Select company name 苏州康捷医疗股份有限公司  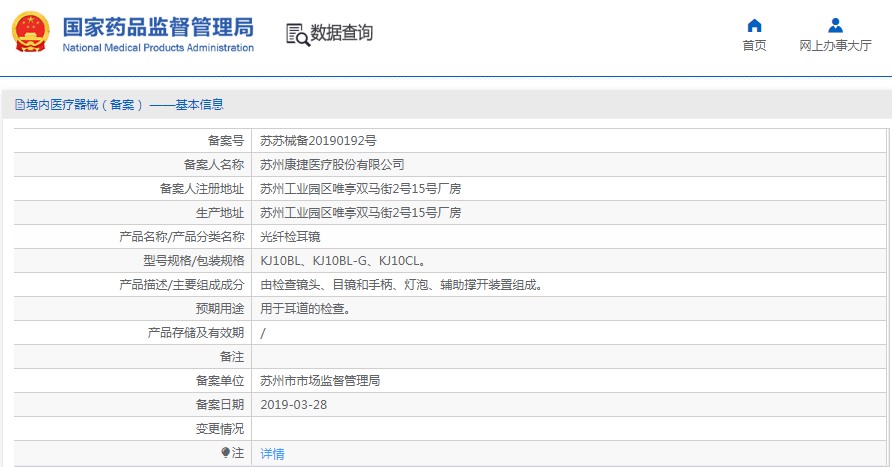point(332,164)
